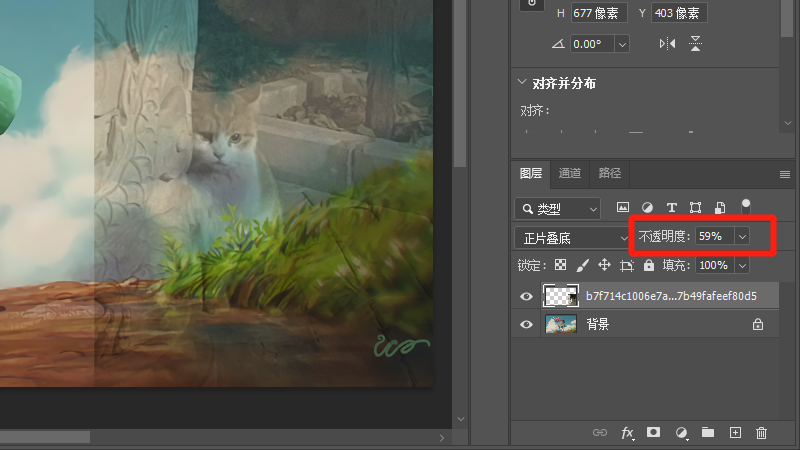Click the H height input field
This screenshot has height=450, width=800.
point(598,13)
